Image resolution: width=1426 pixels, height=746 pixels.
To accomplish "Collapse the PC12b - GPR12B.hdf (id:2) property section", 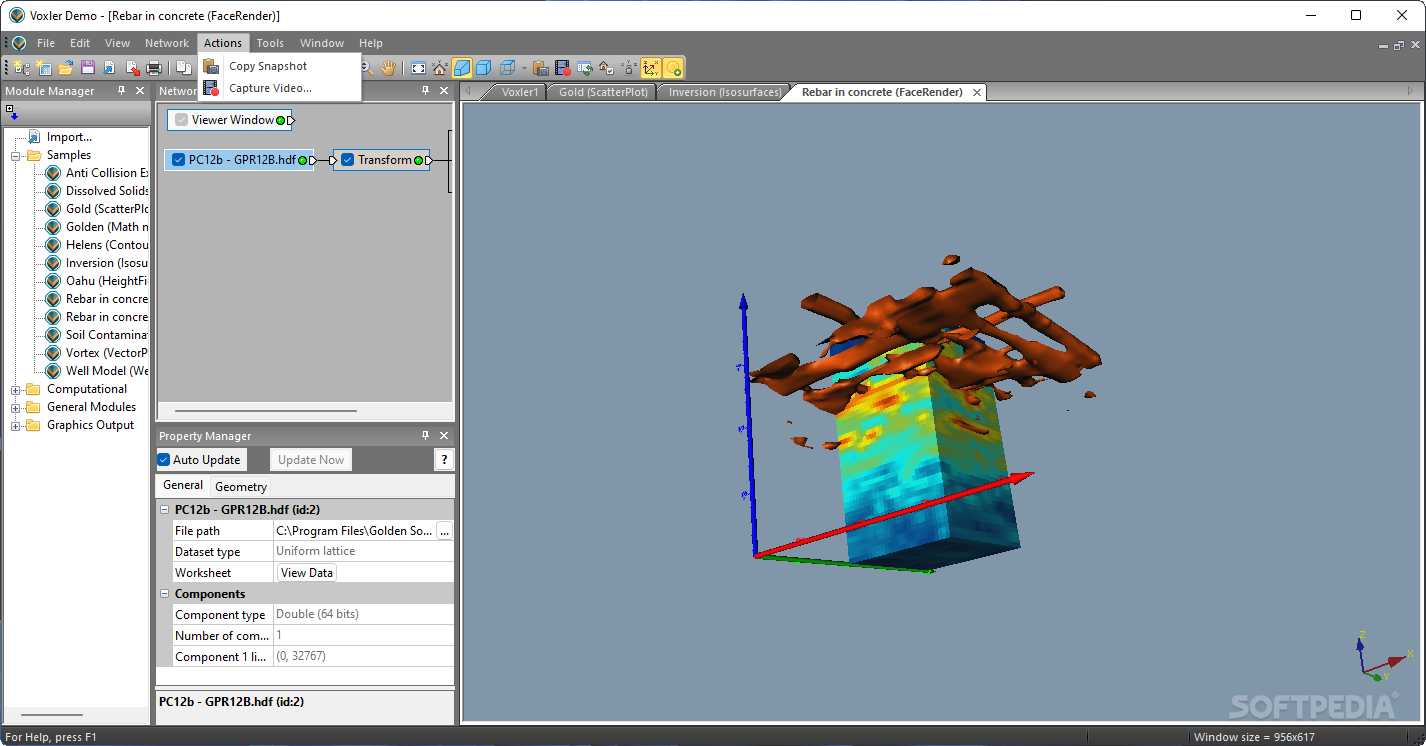I will (165, 510).
